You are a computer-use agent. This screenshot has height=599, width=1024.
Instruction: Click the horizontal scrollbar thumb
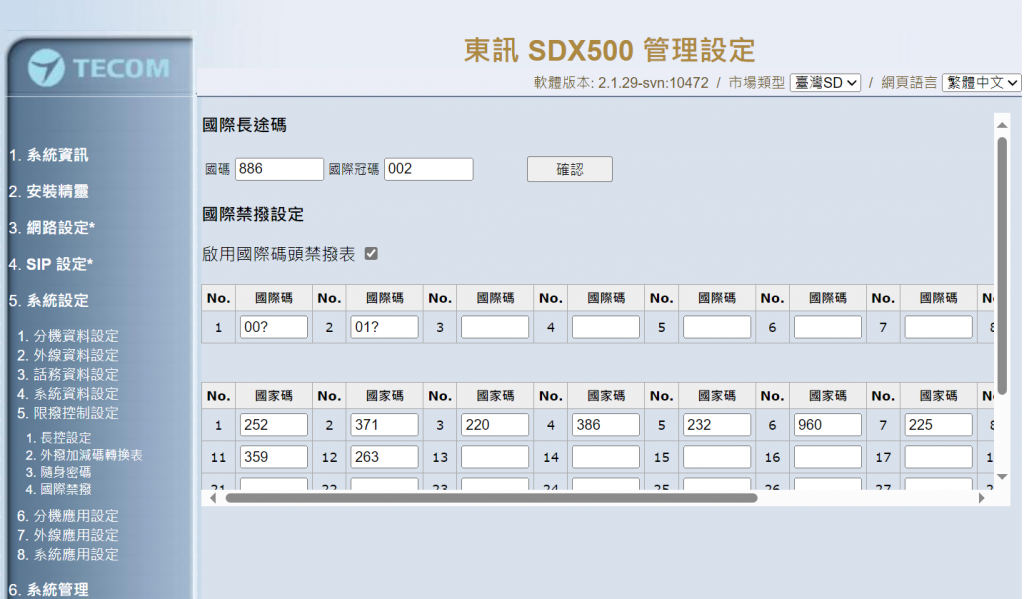tap(491, 498)
